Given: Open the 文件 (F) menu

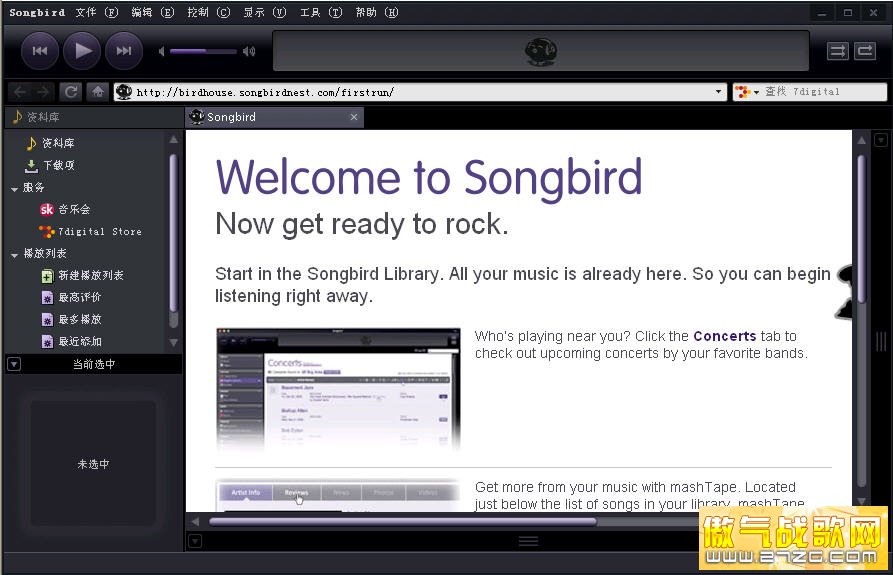Looking at the screenshot, I should coord(97,13).
